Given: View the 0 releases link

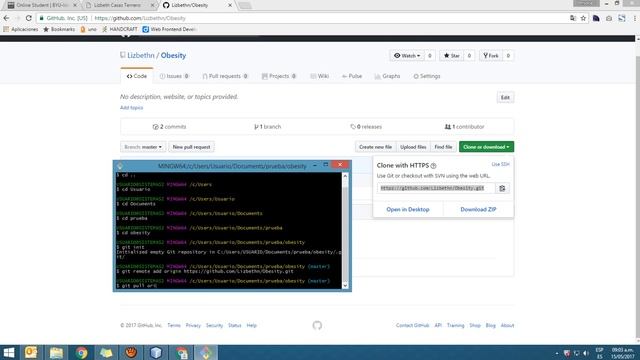Looking at the screenshot, I should tap(366, 127).
